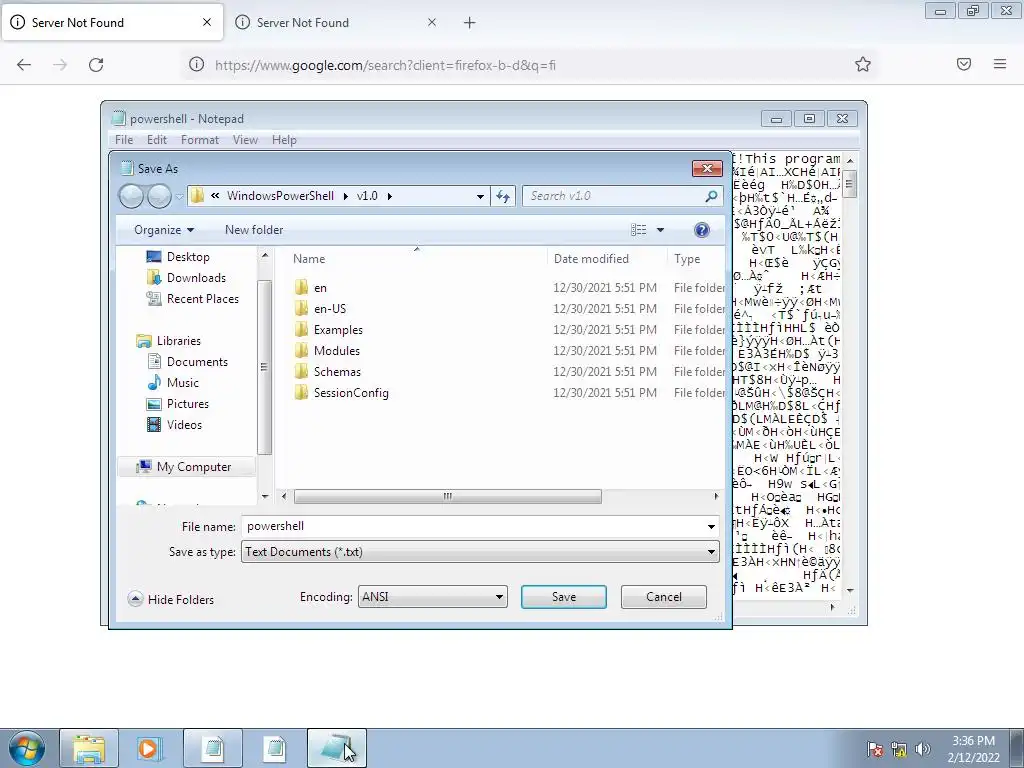Open Documents library in the sidebar
1024x768 pixels.
point(197,362)
